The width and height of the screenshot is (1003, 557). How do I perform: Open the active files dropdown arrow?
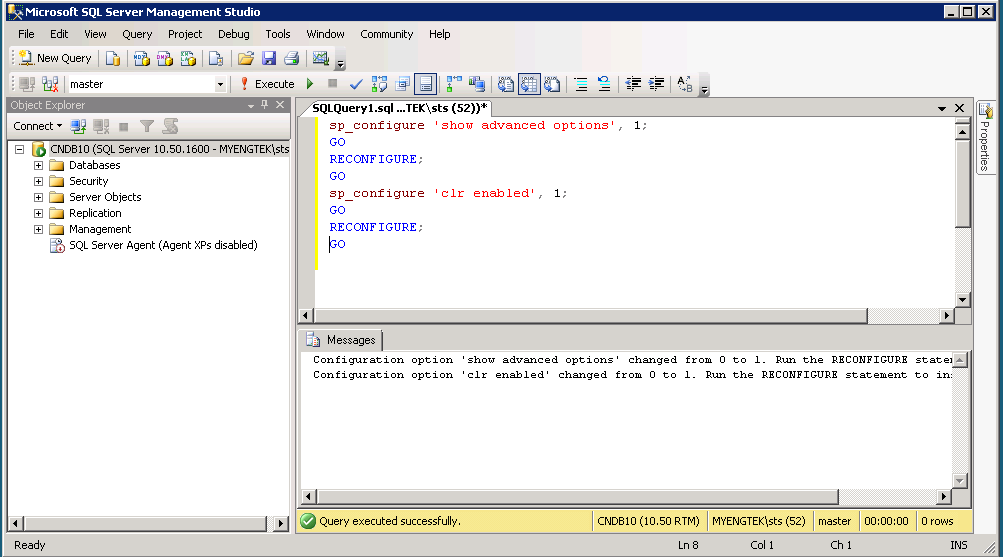pos(942,109)
